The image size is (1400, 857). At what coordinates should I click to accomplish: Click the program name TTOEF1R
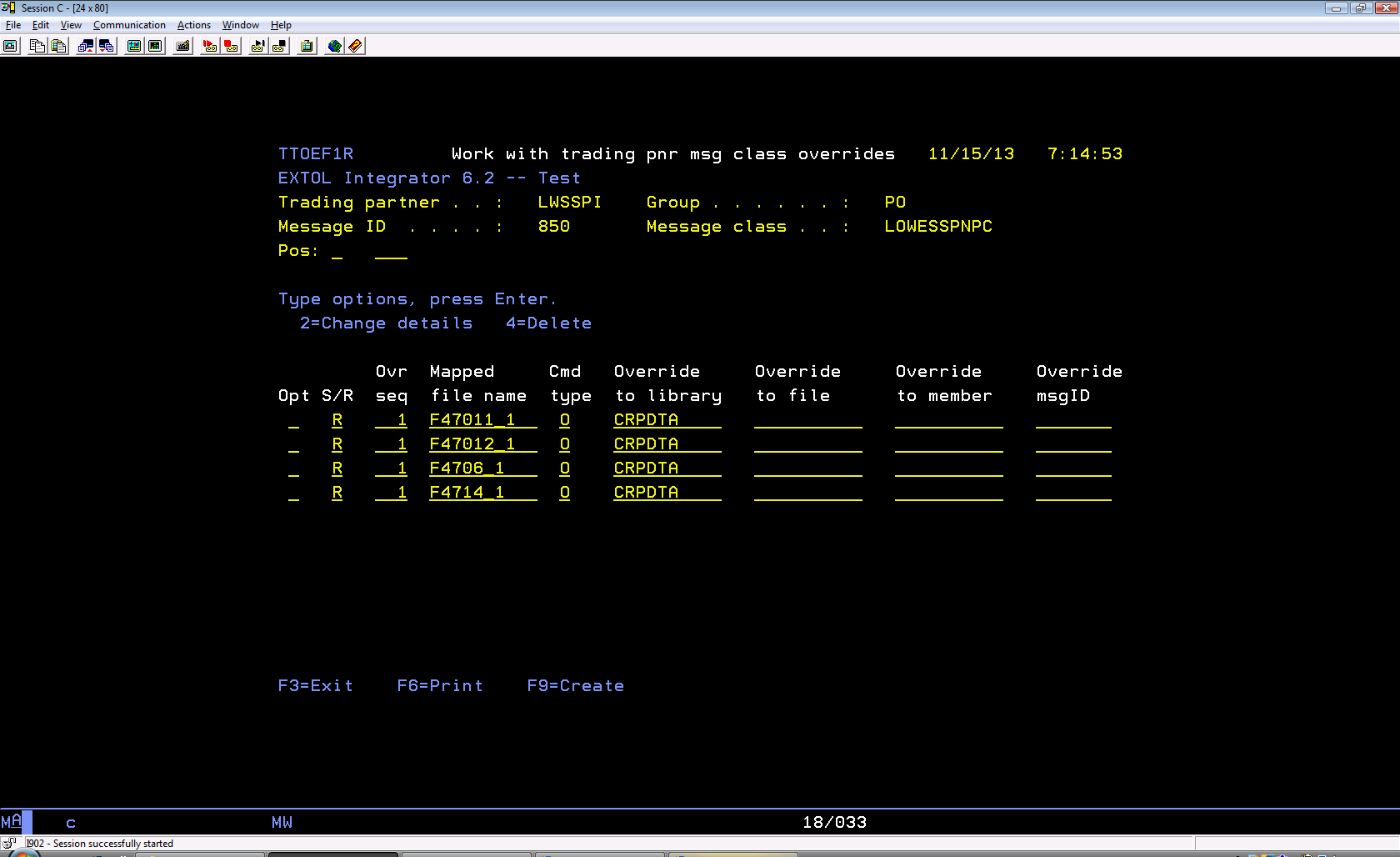tap(316, 154)
